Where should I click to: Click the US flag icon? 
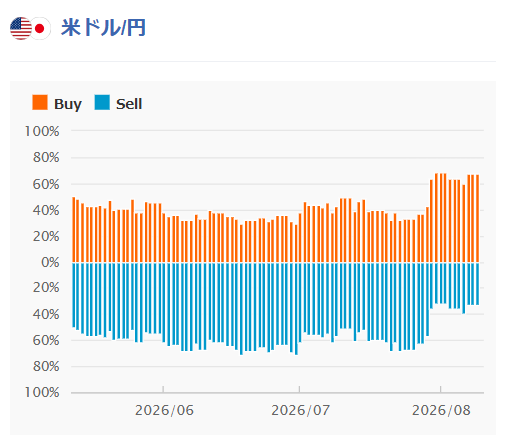click(x=21, y=28)
